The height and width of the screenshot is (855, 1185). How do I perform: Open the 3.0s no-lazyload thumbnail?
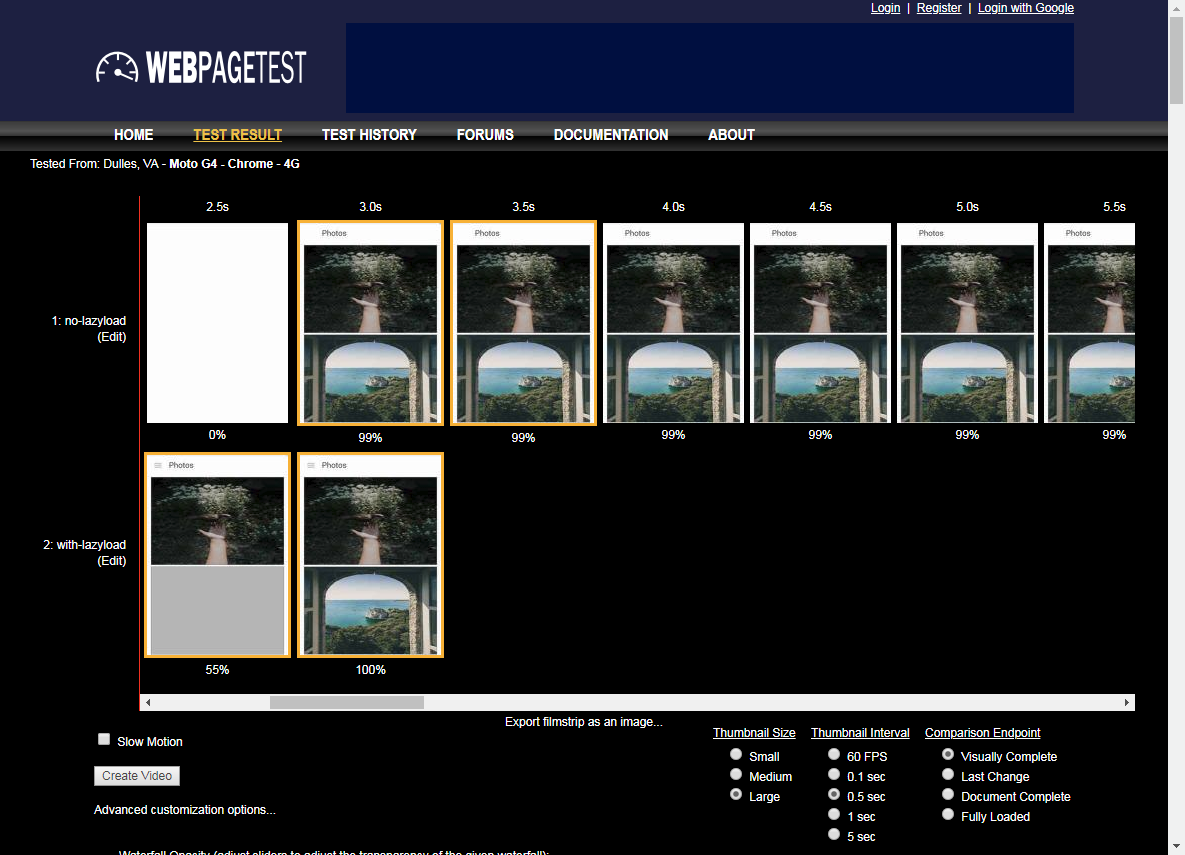click(370, 323)
